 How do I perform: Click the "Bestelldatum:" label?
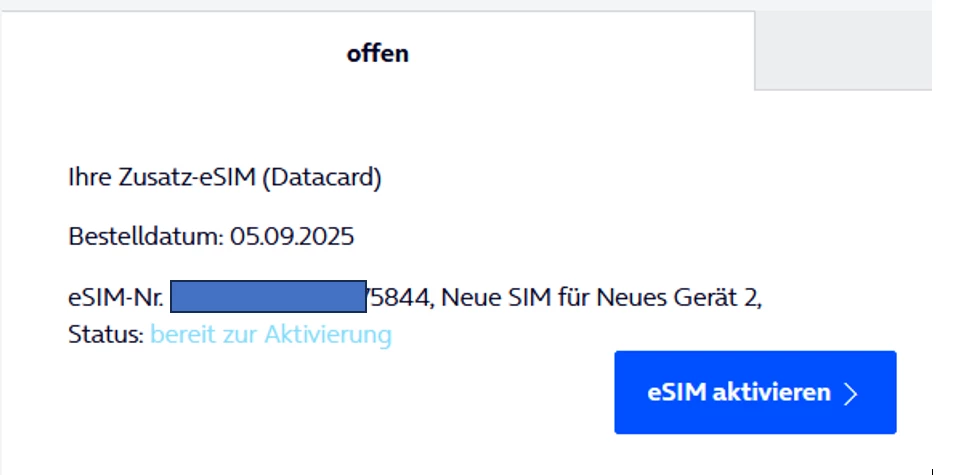tap(145, 238)
